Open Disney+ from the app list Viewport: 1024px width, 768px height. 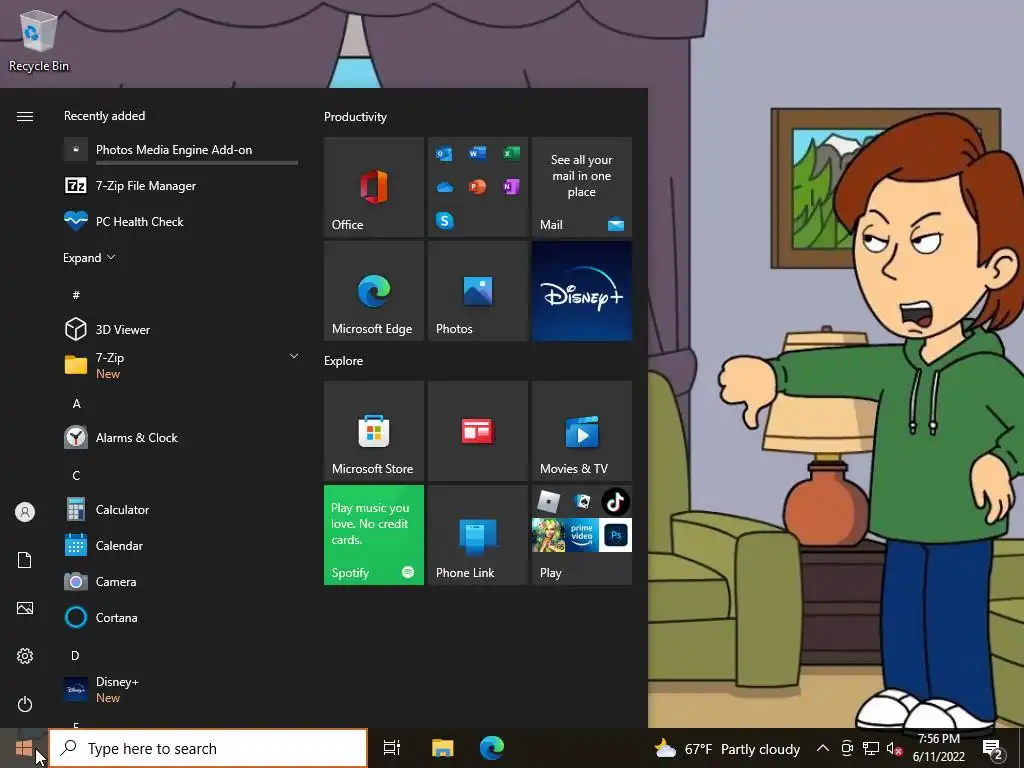pos(180,690)
